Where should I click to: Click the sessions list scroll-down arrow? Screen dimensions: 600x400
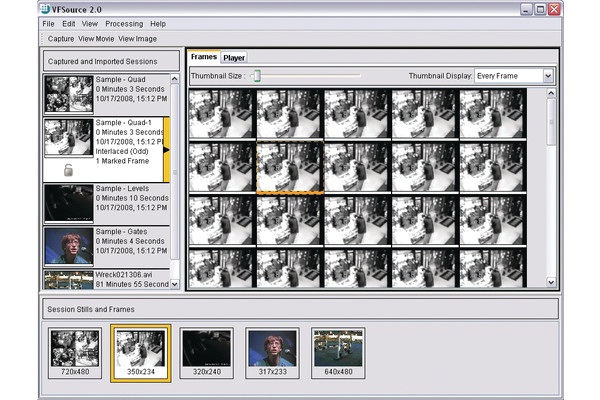pyautogui.click(x=175, y=284)
